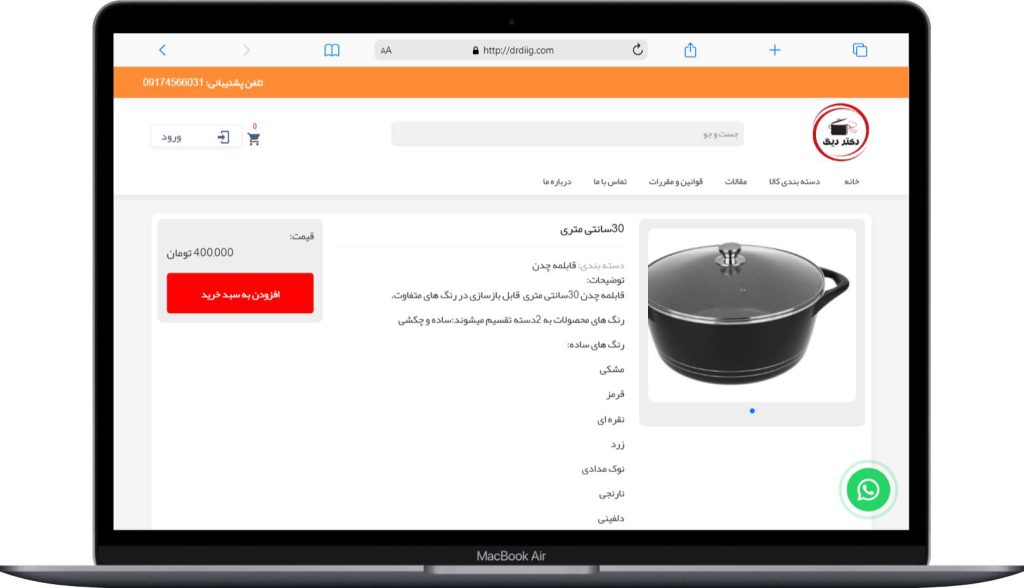Screen dimensions: 1024x588
Task: Open the AA reader view options
Action: pyautogui.click(x=386, y=50)
